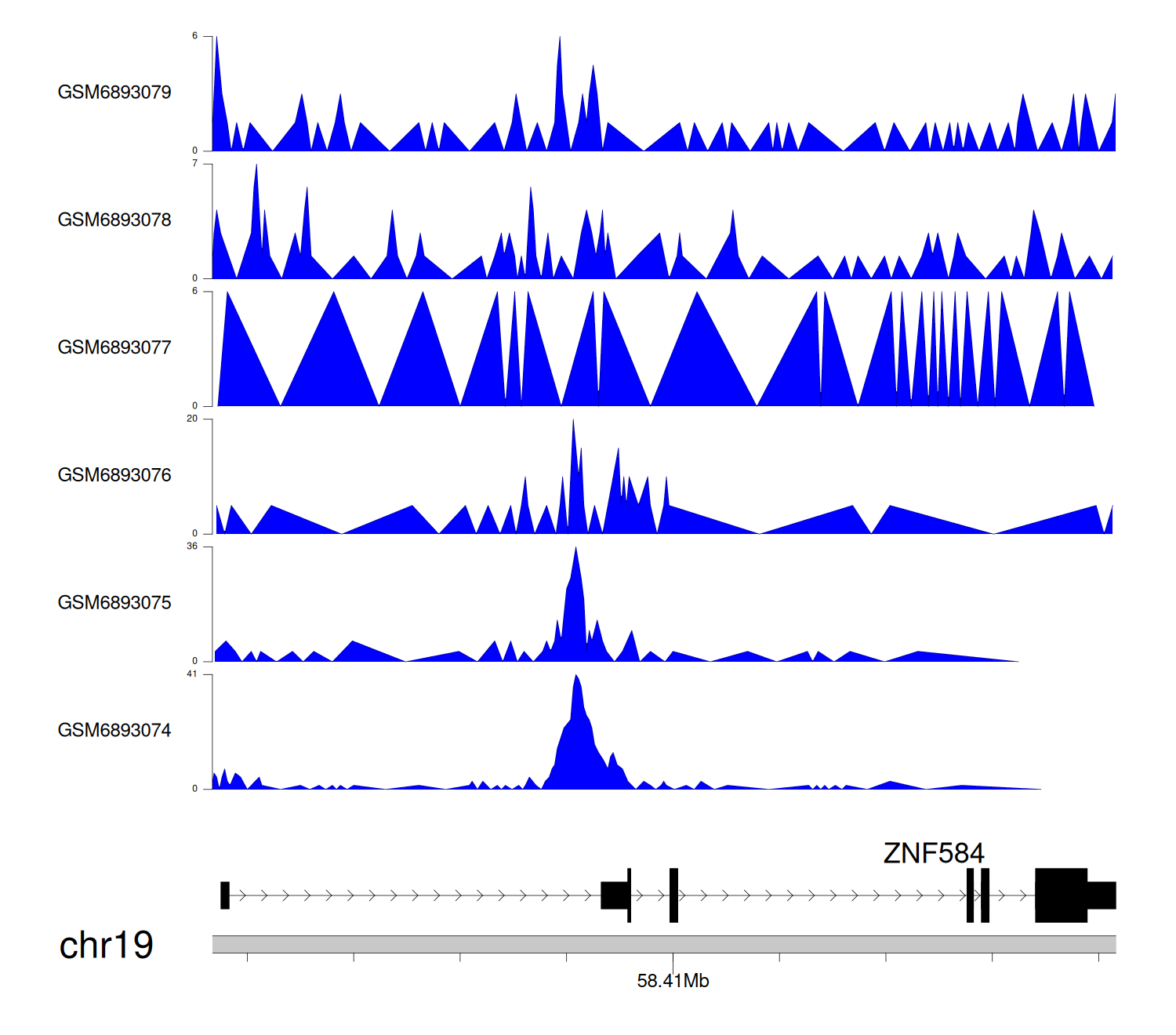The image size is (1176, 1035).
Task: Select the GSM6893076 track name
Action: [x=114, y=475]
